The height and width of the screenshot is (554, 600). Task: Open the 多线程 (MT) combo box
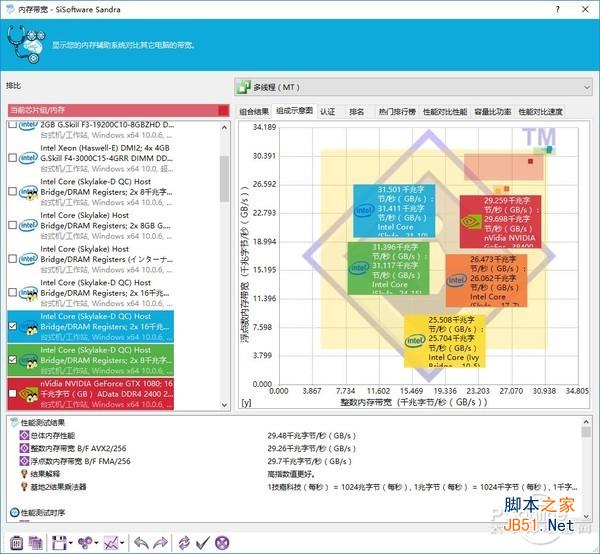413,87
